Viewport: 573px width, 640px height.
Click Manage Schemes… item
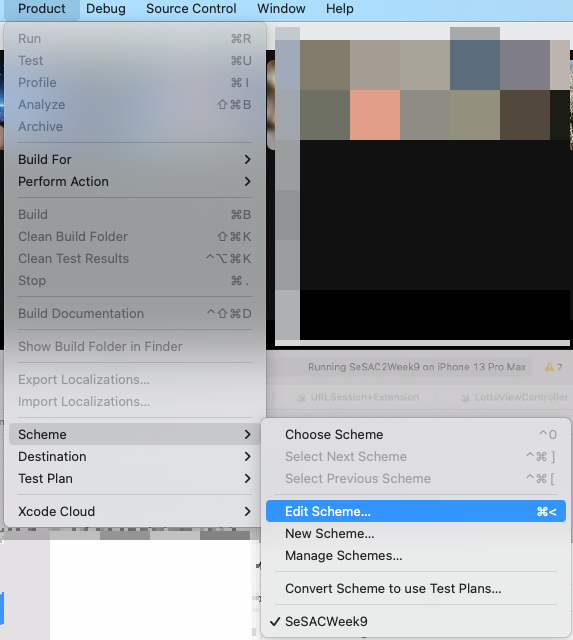(x=416, y=556)
